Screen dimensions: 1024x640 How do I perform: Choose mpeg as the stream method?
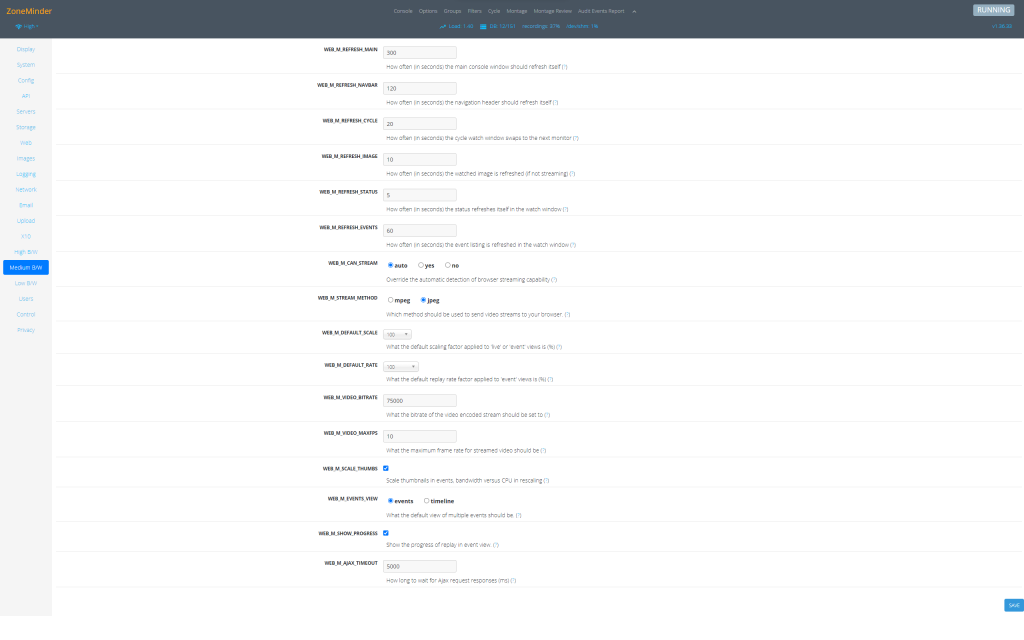[x=390, y=300]
